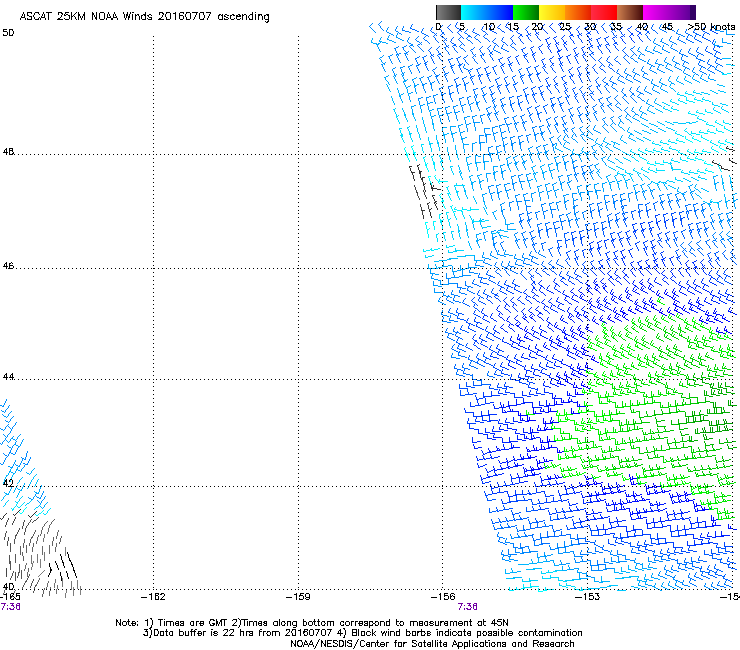
Task: Click the "-153" longitude axis label
Action: [588, 597]
